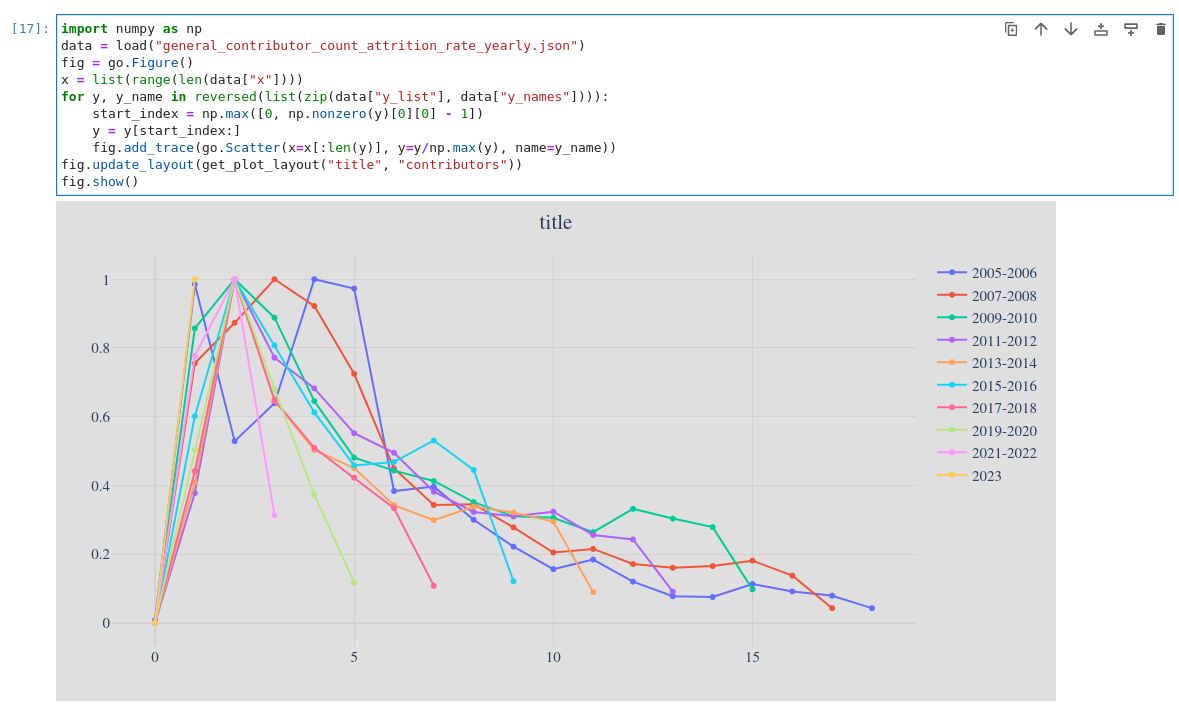Insert a new cell below
The width and height of the screenshot is (1179, 719).
pyautogui.click(x=1131, y=29)
